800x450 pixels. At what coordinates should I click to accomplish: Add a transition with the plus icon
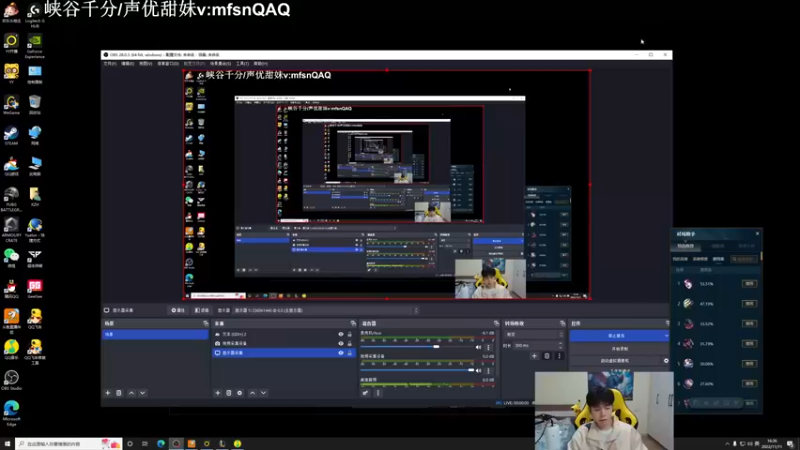pos(534,356)
